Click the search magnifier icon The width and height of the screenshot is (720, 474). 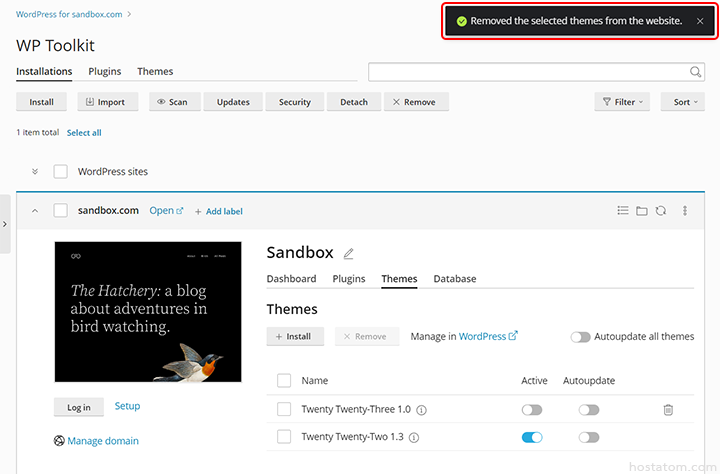(696, 72)
